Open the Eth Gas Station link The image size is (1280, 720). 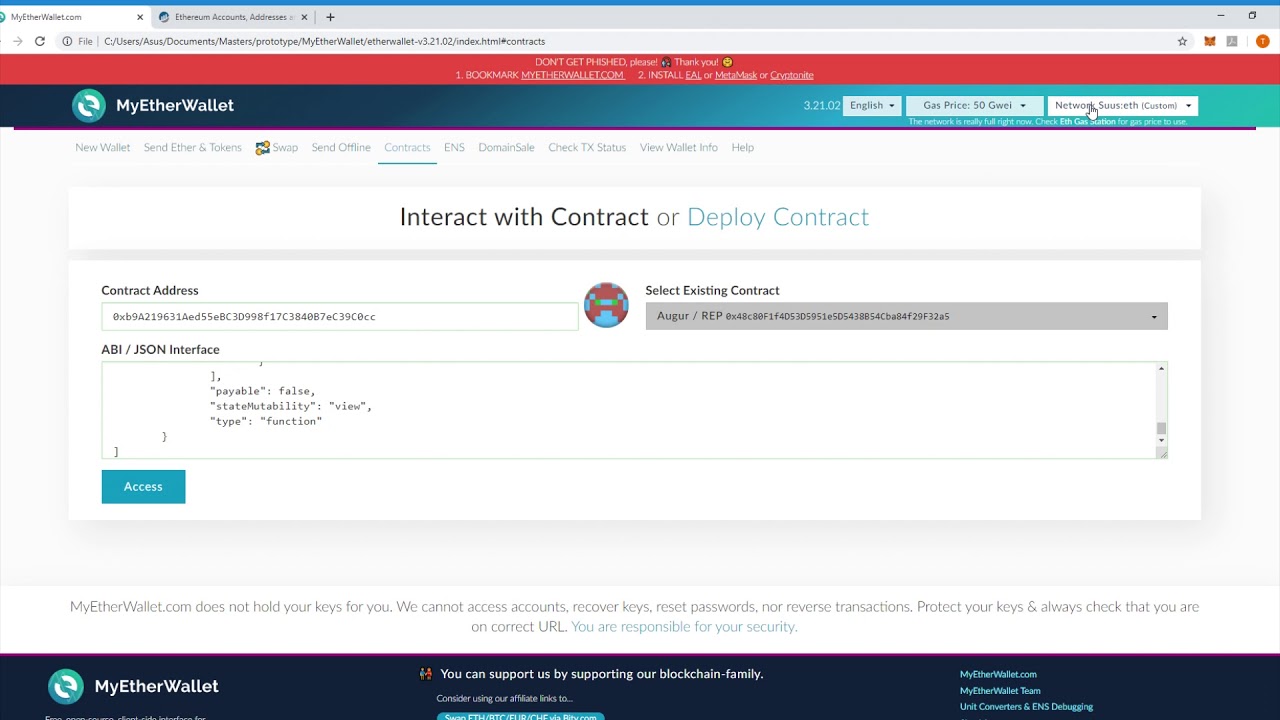(x=1087, y=122)
